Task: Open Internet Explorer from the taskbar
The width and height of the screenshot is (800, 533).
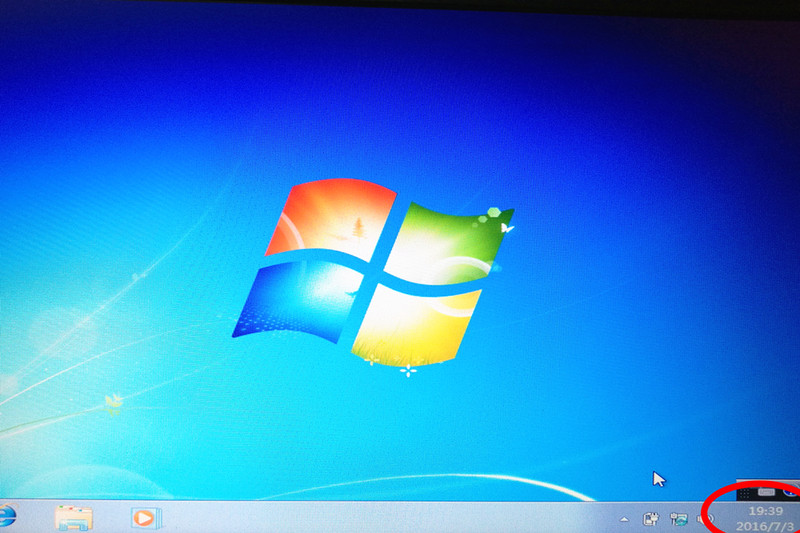Action: [6, 516]
